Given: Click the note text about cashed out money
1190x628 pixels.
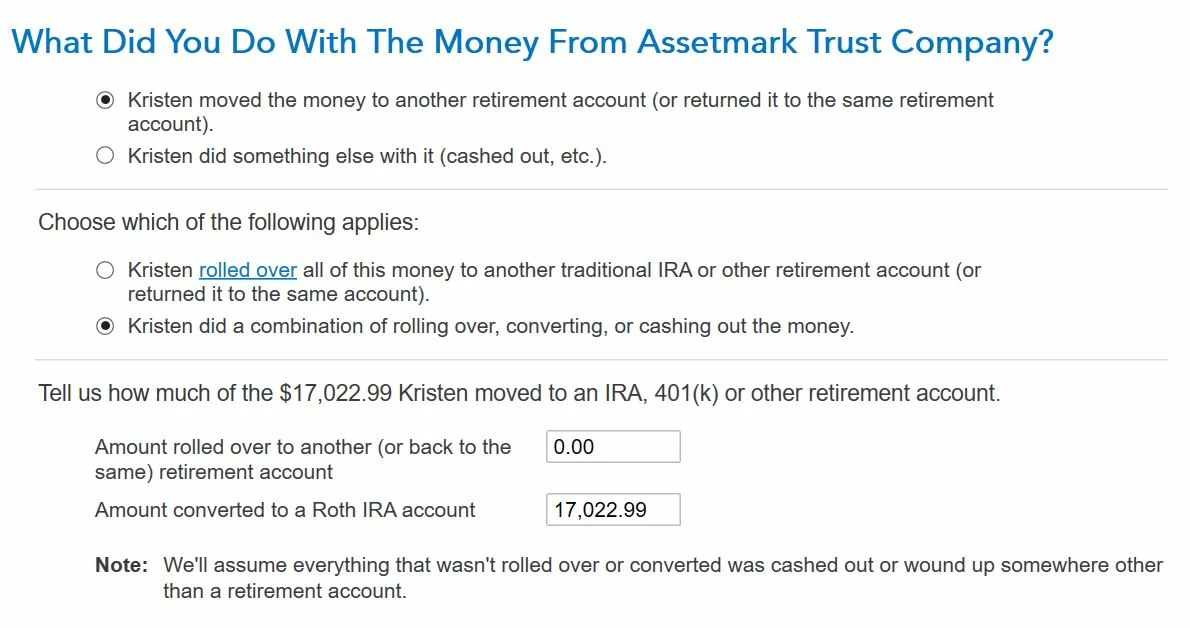Looking at the screenshot, I should coord(663,578).
